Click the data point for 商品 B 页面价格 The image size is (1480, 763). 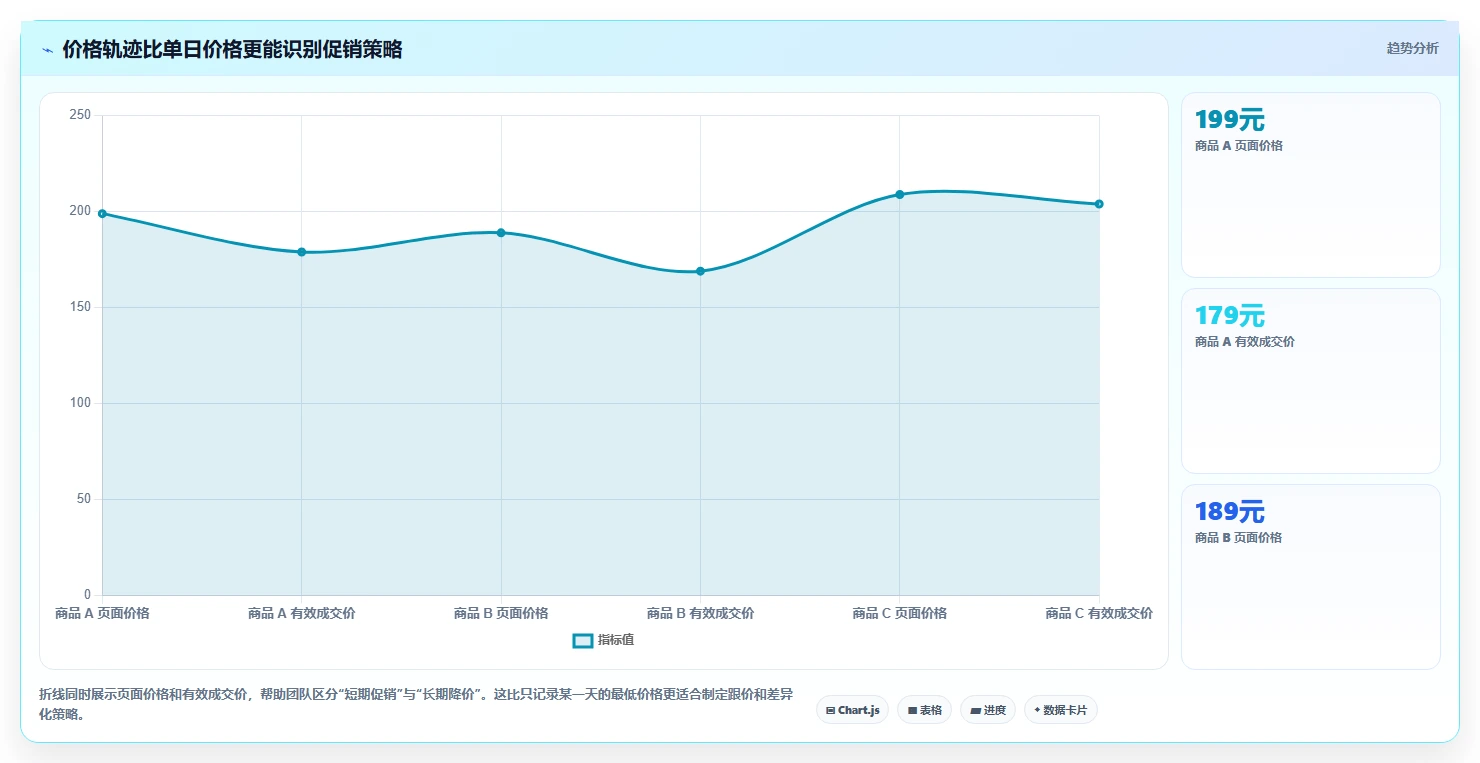point(501,233)
